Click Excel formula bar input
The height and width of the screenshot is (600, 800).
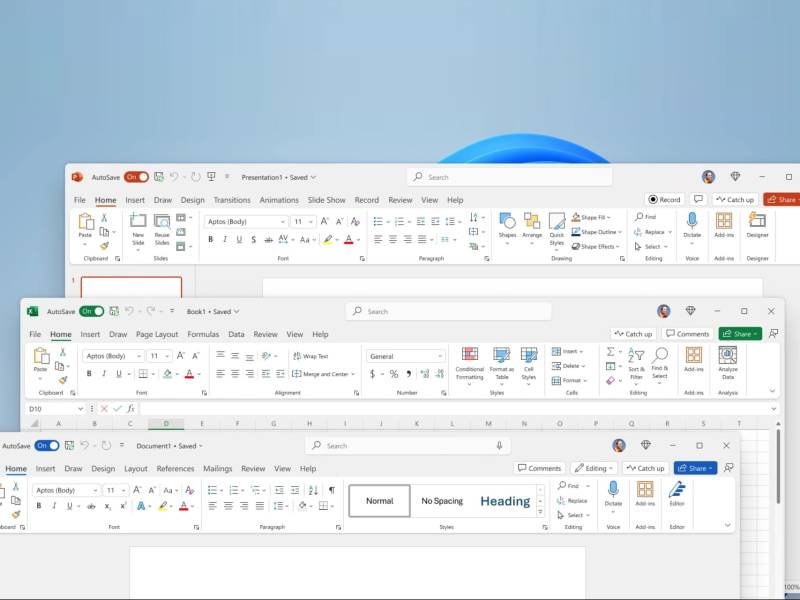[x=457, y=409]
